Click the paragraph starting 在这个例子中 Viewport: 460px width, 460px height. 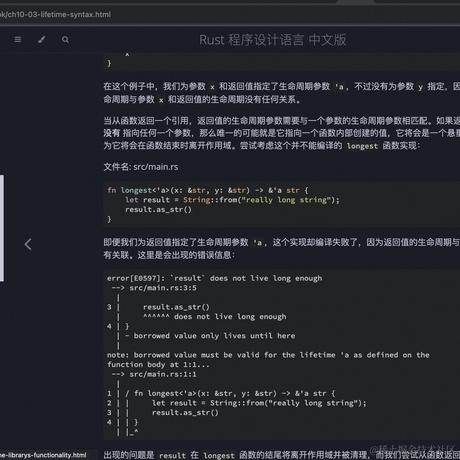pos(282,93)
